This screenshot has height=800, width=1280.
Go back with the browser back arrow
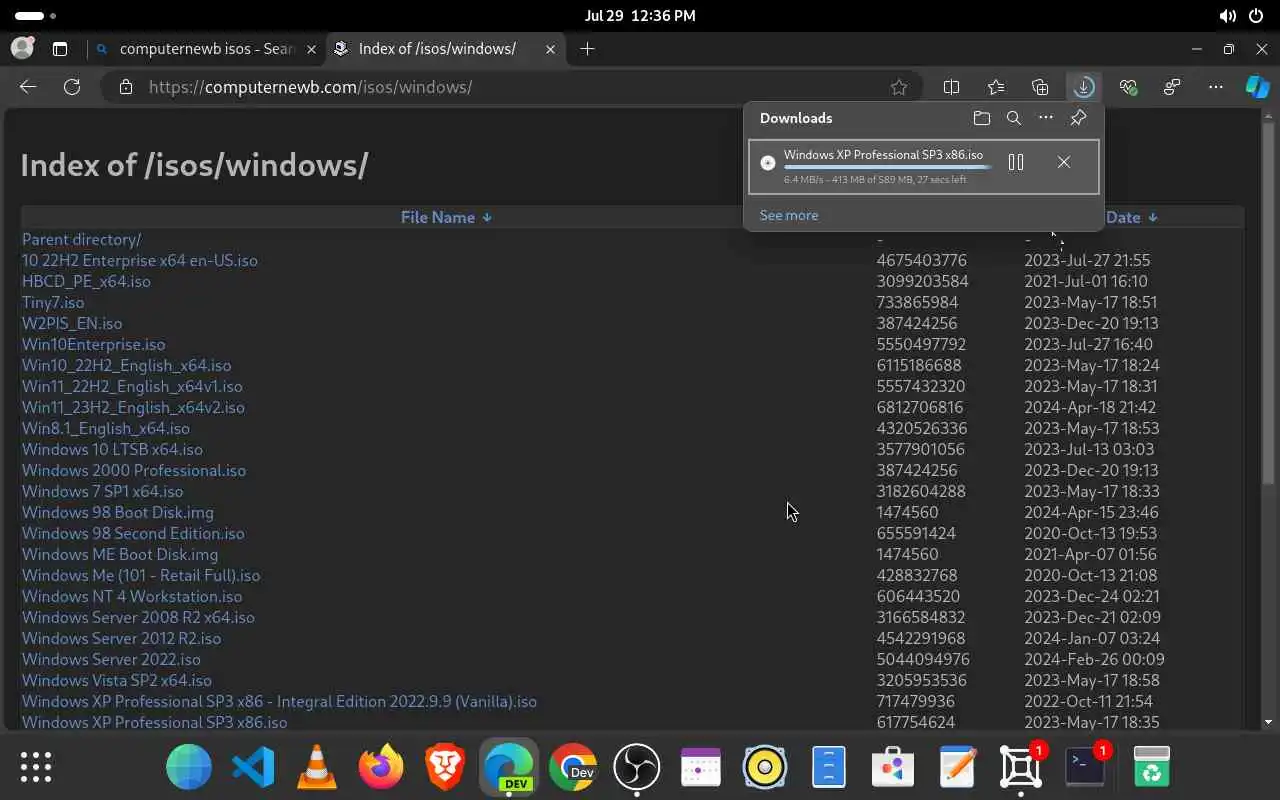pos(28,87)
